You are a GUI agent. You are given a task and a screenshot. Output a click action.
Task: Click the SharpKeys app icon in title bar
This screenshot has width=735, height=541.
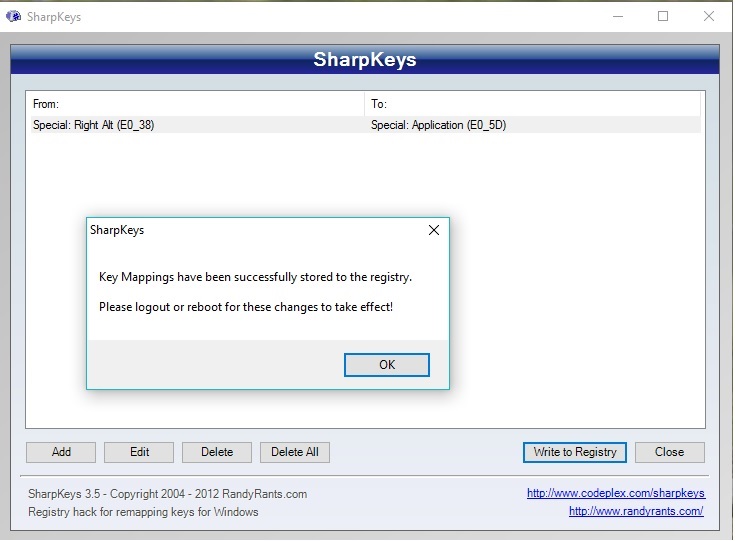pos(14,16)
